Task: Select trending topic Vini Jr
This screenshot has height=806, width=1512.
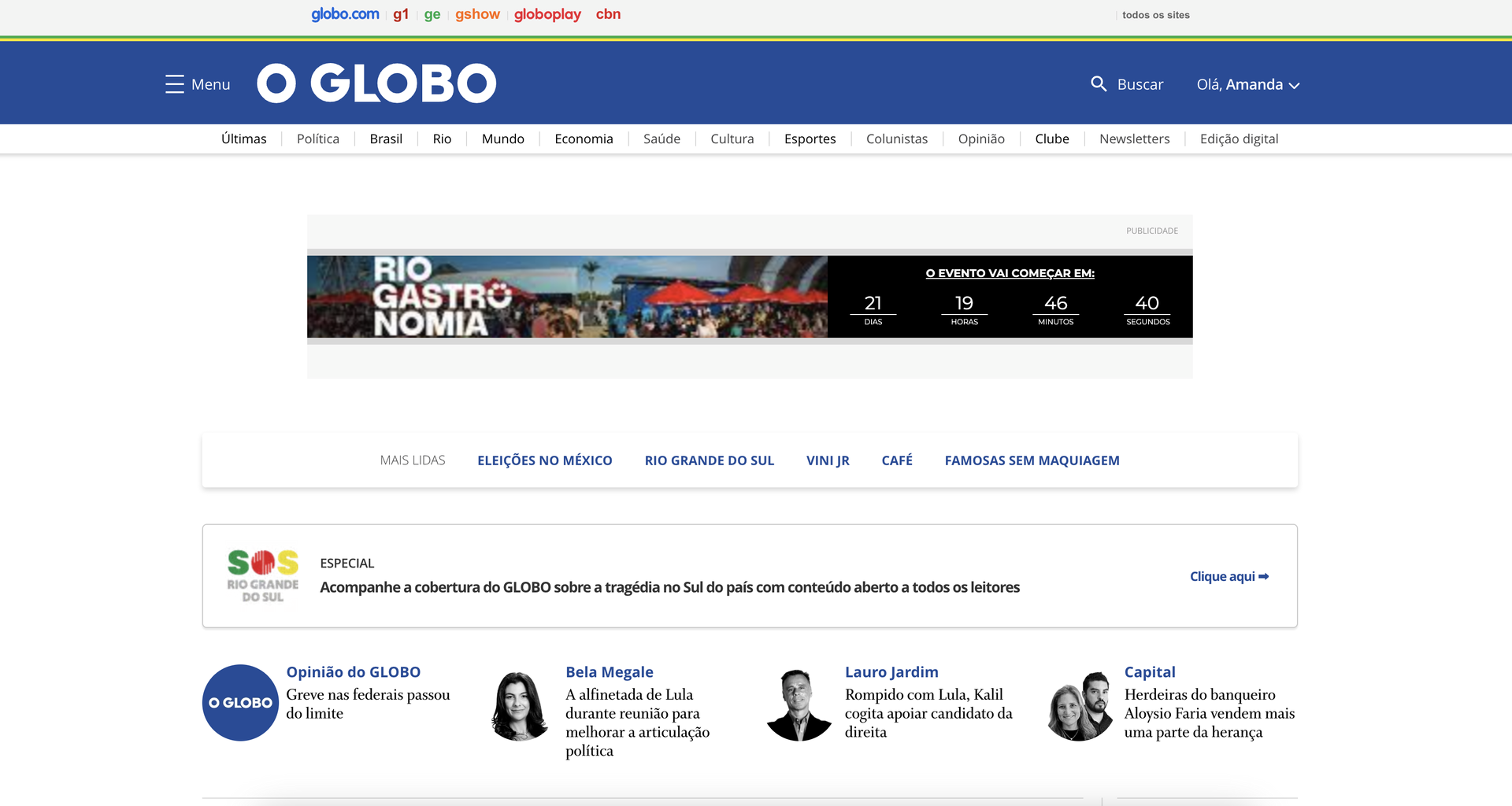Action: [x=828, y=460]
